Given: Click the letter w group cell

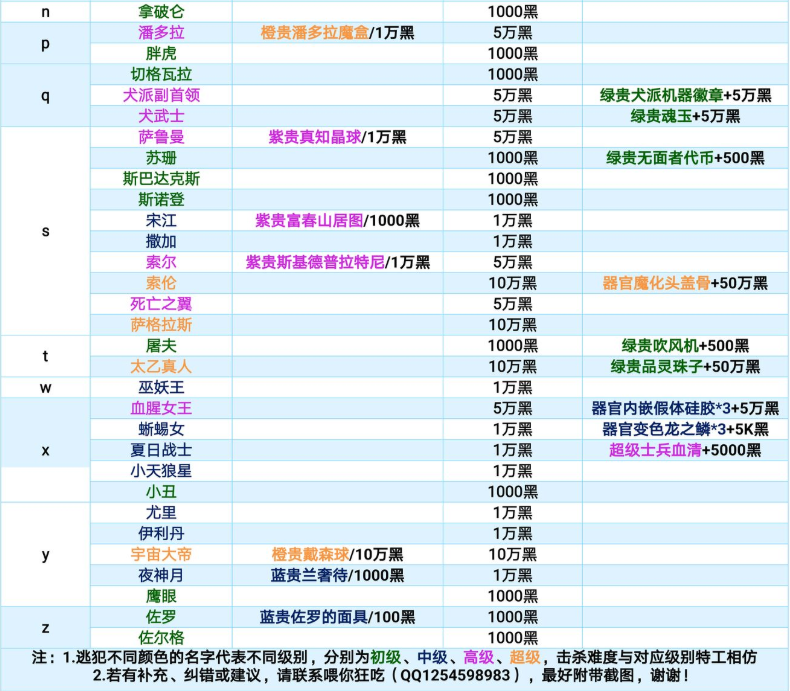Looking at the screenshot, I should pos(45,387).
